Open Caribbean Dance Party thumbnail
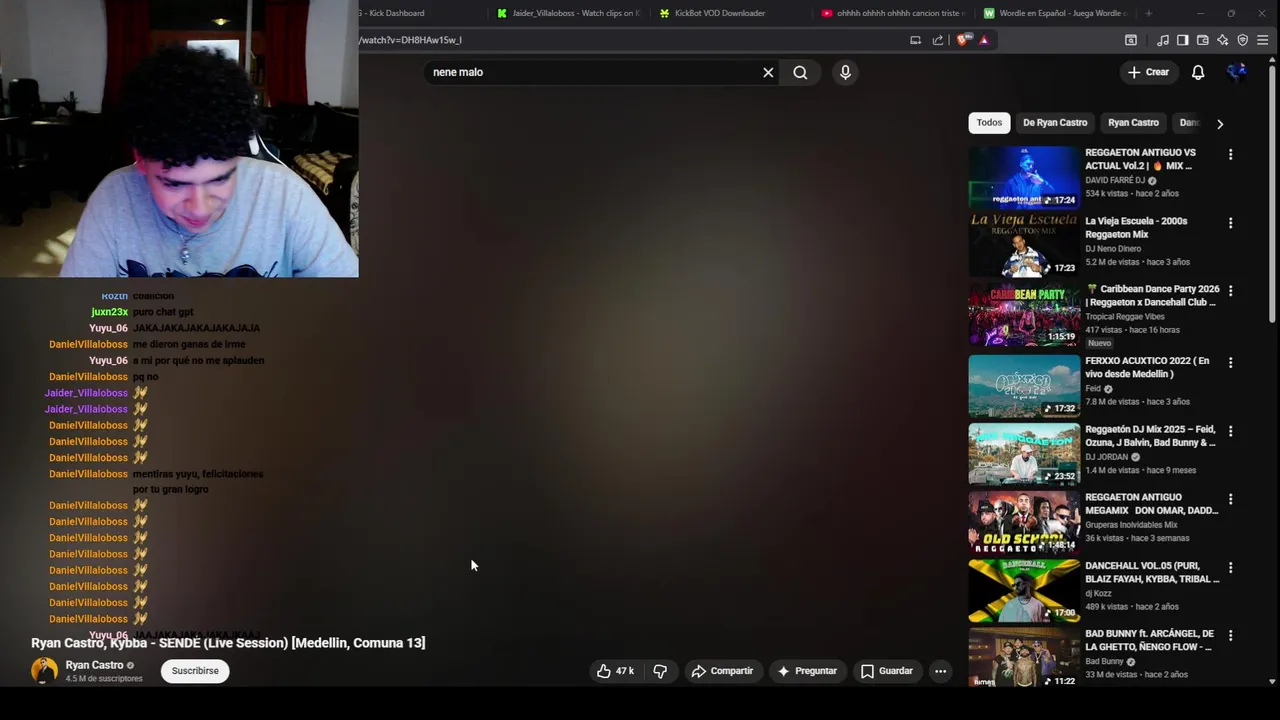This screenshot has width=1280, height=720. (1024, 314)
